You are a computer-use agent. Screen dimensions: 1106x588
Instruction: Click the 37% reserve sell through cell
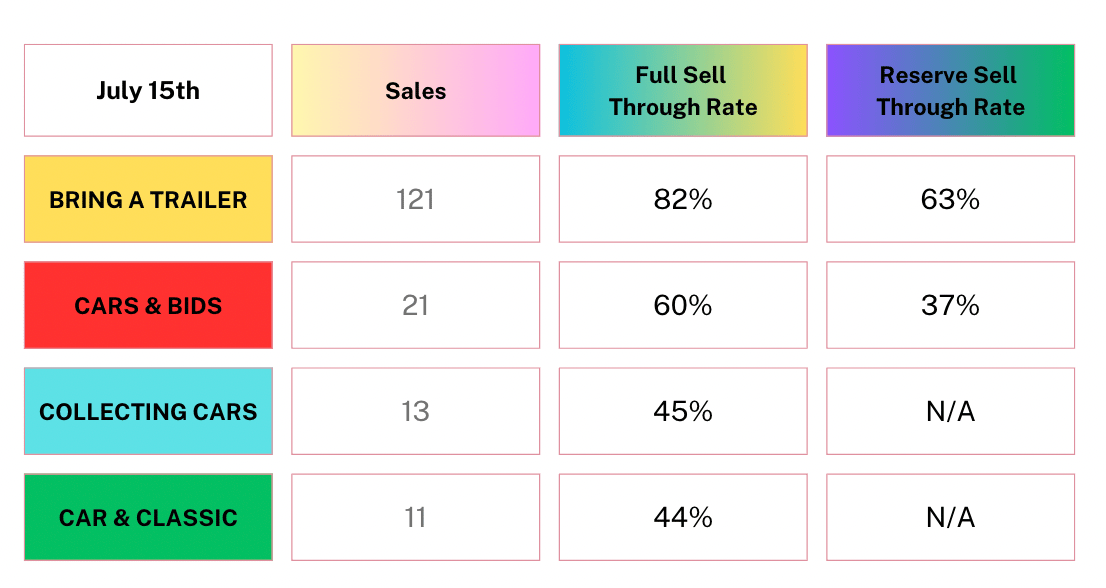(x=950, y=305)
